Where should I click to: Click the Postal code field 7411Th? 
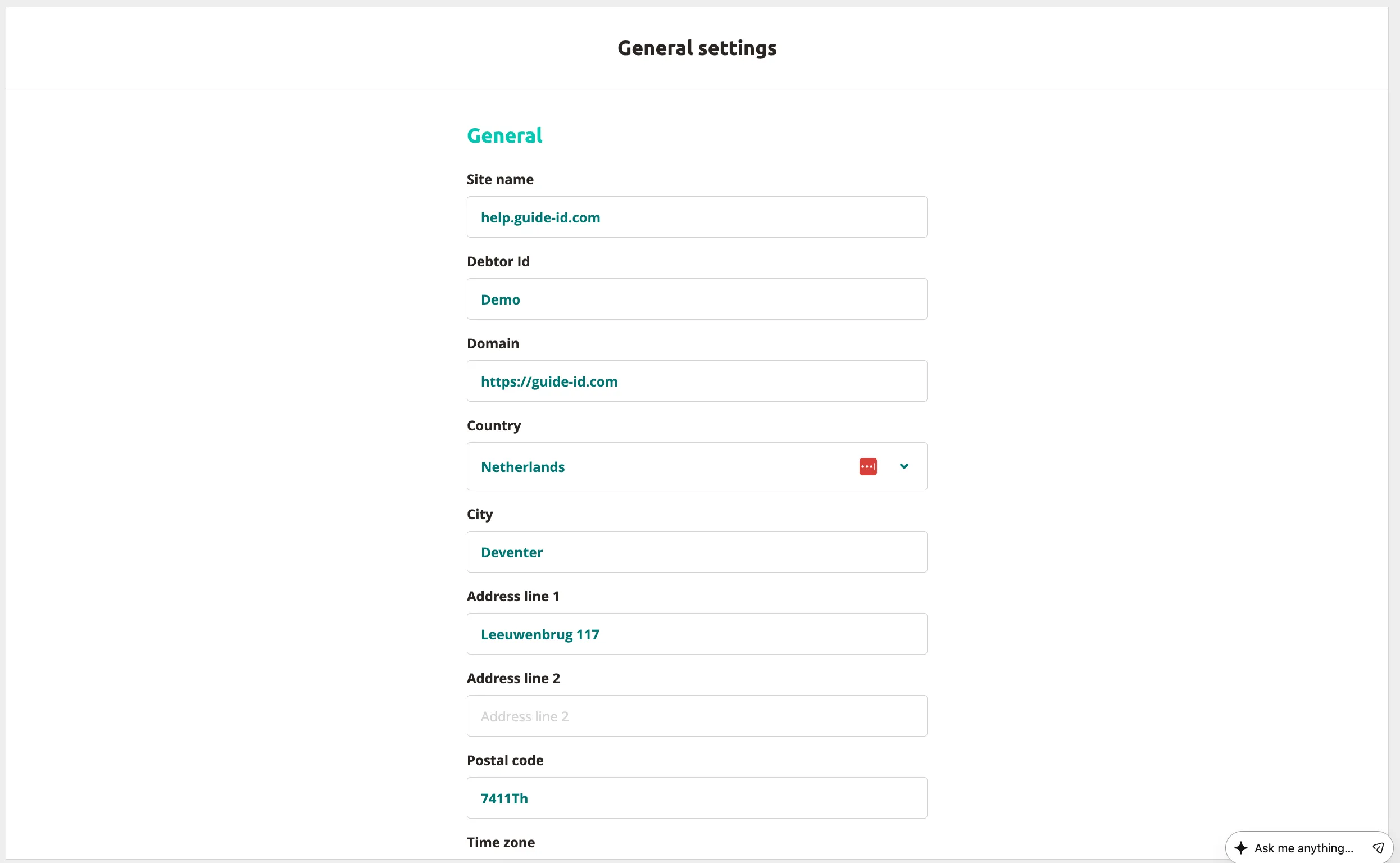point(697,798)
